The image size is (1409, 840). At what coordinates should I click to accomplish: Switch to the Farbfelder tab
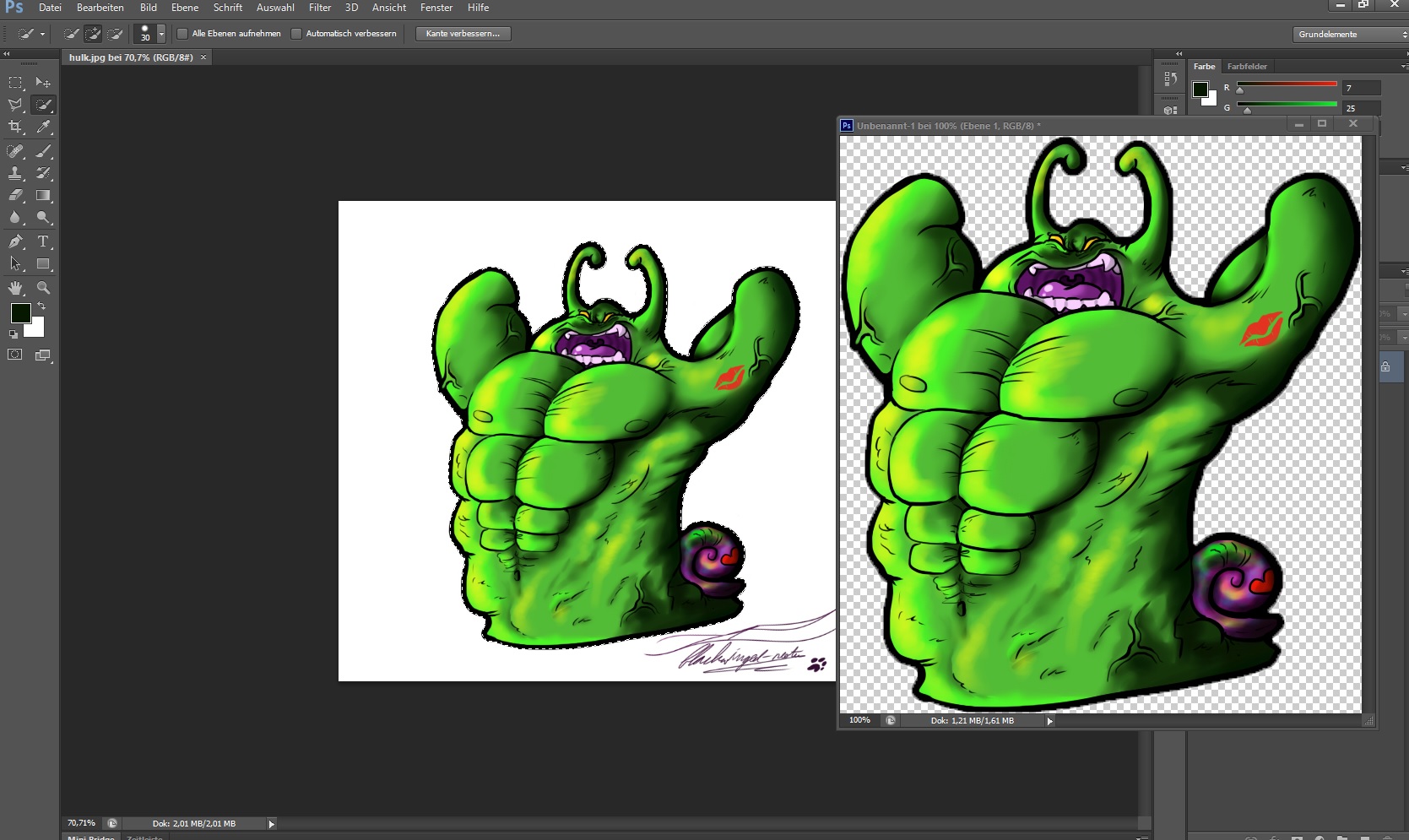pyautogui.click(x=1247, y=67)
